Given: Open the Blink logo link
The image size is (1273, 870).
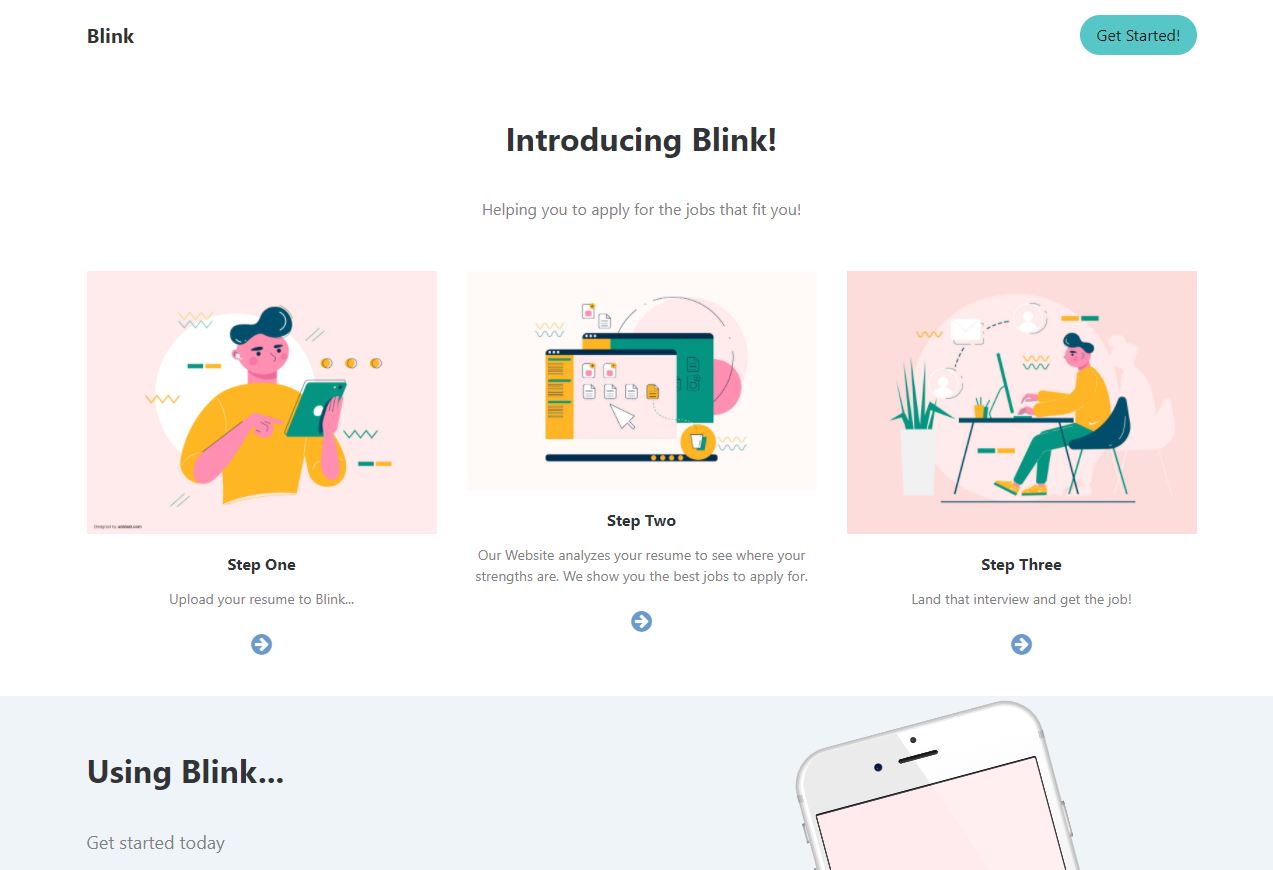Looking at the screenshot, I should click(110, 36).
